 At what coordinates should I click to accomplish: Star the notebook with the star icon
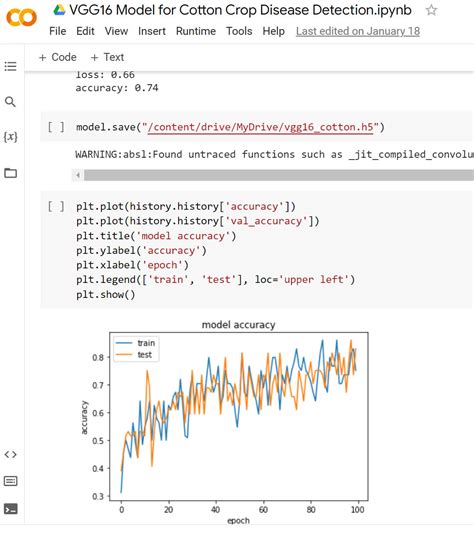pyautogui.click(x=431, y=10)
